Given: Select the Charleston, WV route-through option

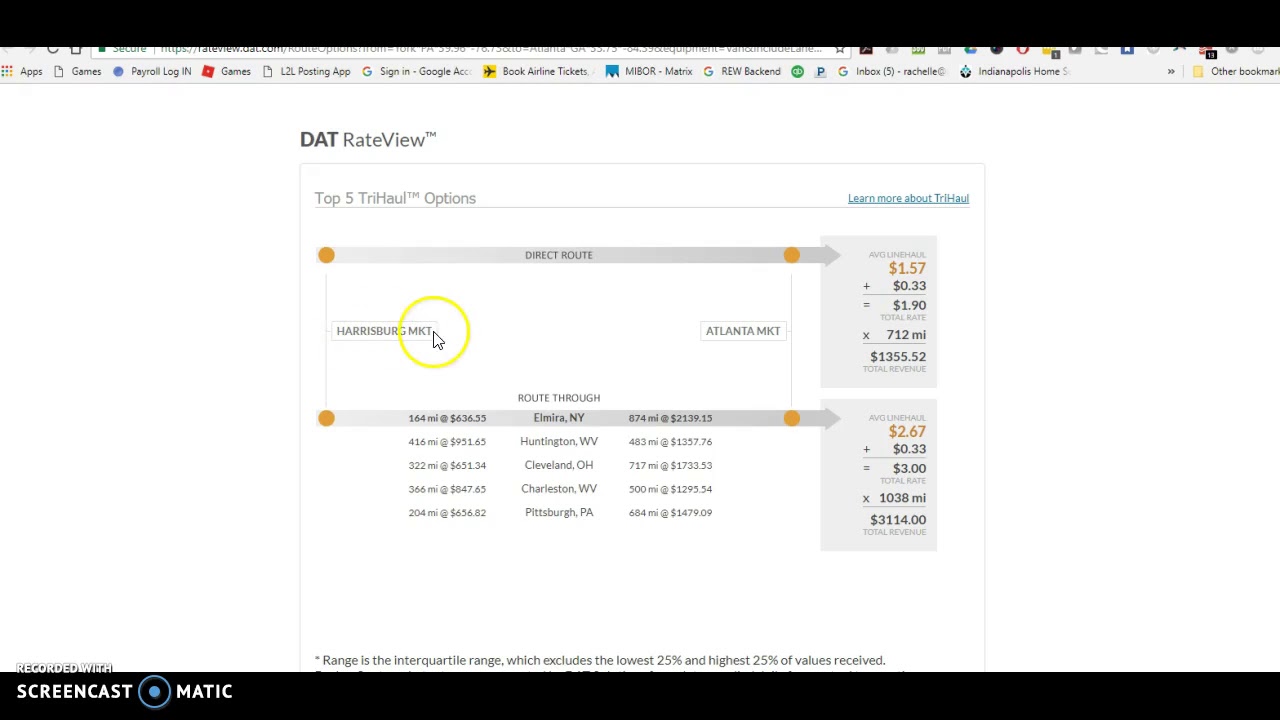Looking at the screenshot, I should click(x=559, y=489).
